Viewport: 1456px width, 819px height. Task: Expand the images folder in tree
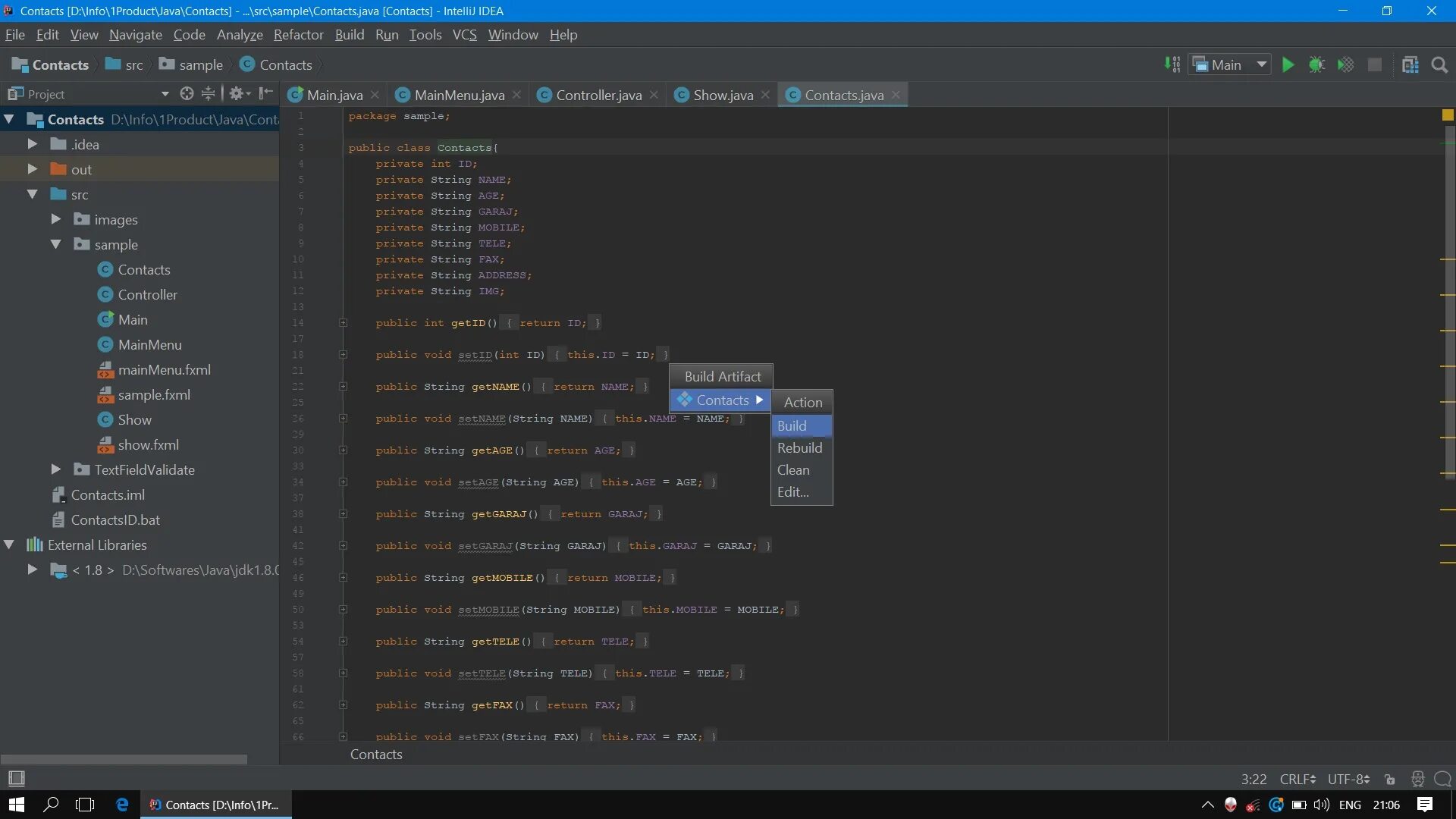(56, 219)
